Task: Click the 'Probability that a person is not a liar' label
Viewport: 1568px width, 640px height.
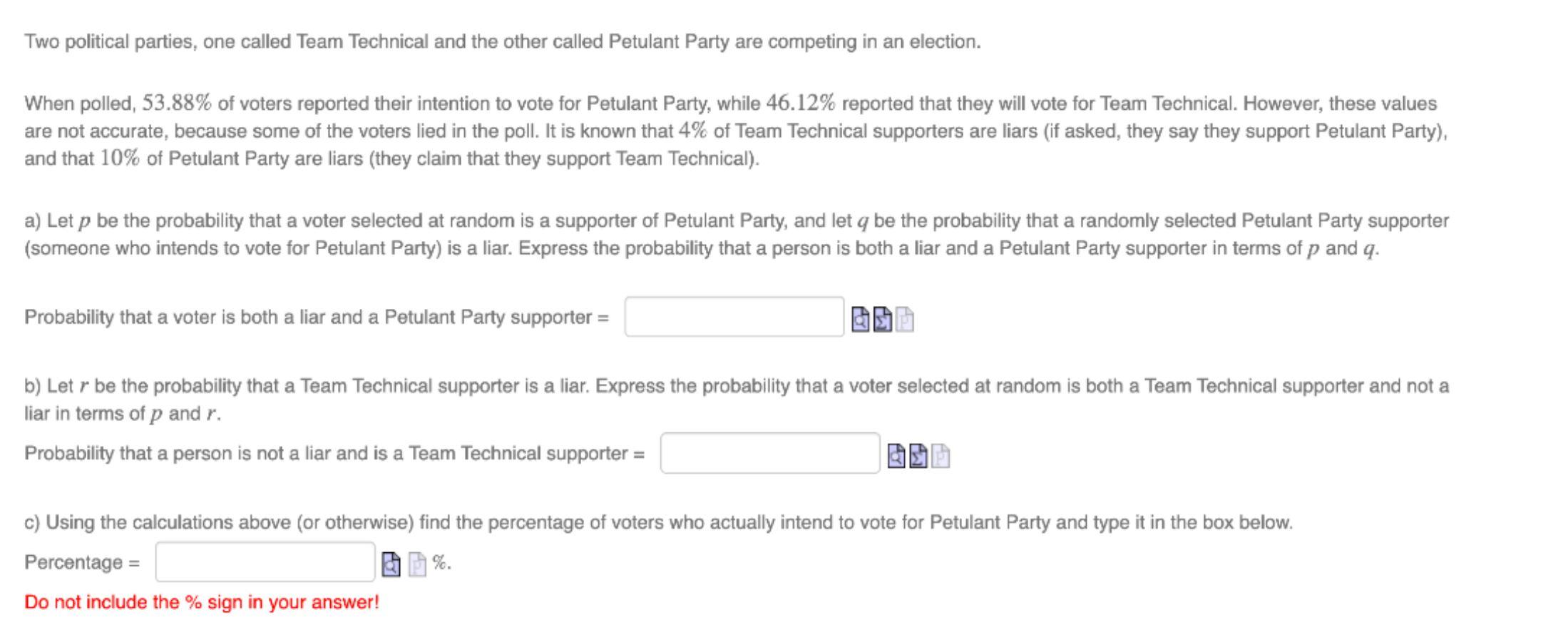Action: (x=334, y=453)
